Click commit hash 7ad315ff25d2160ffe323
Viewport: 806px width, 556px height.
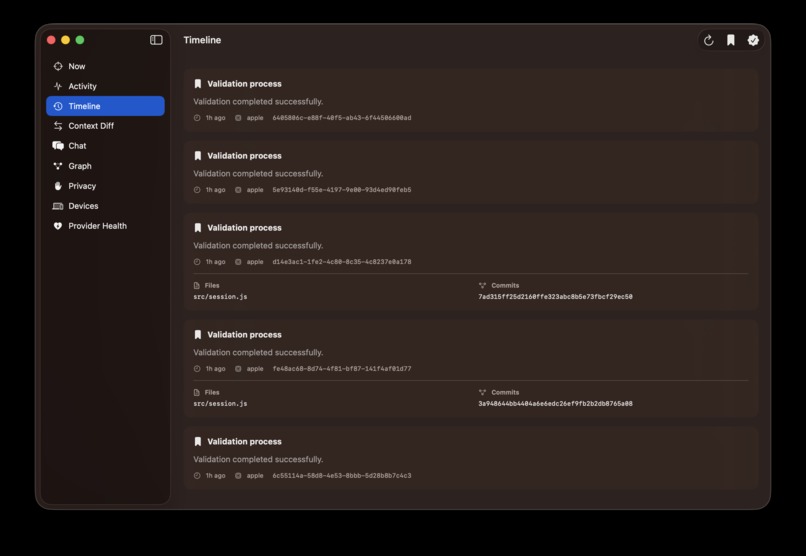[555, 296]
